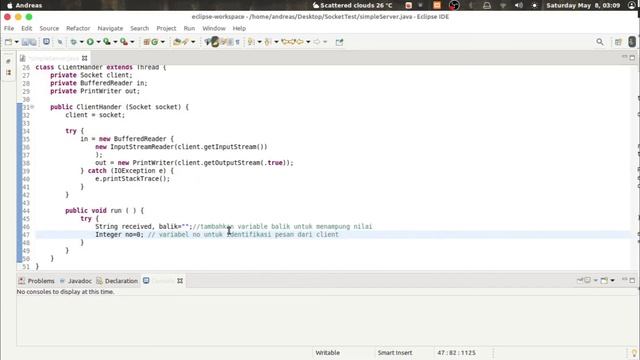The image size is (640, 360).
Task: Click the Coverage run icon
Action: click(x=107, y=42)
